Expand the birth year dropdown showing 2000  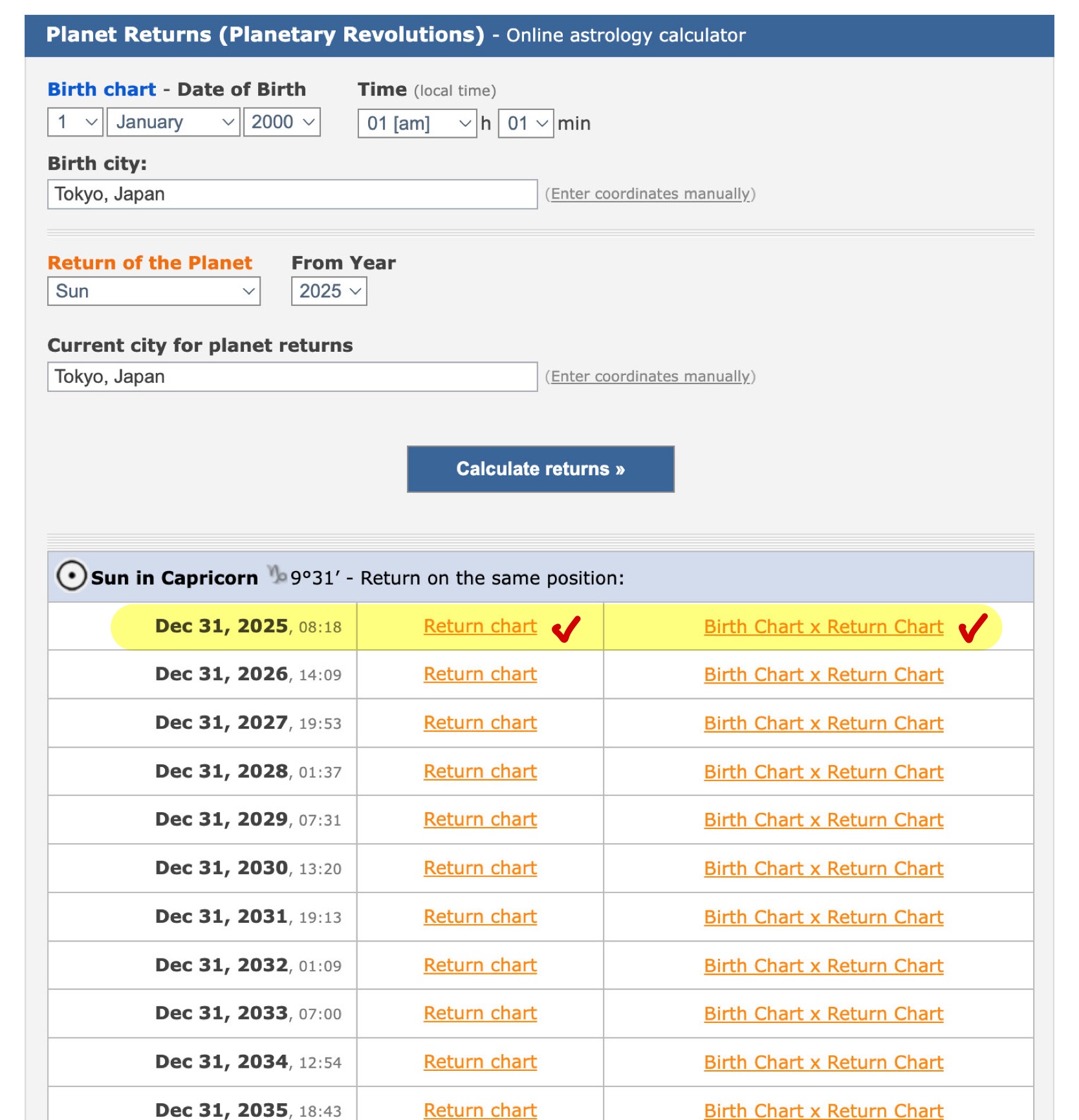[x=281, y=122]
